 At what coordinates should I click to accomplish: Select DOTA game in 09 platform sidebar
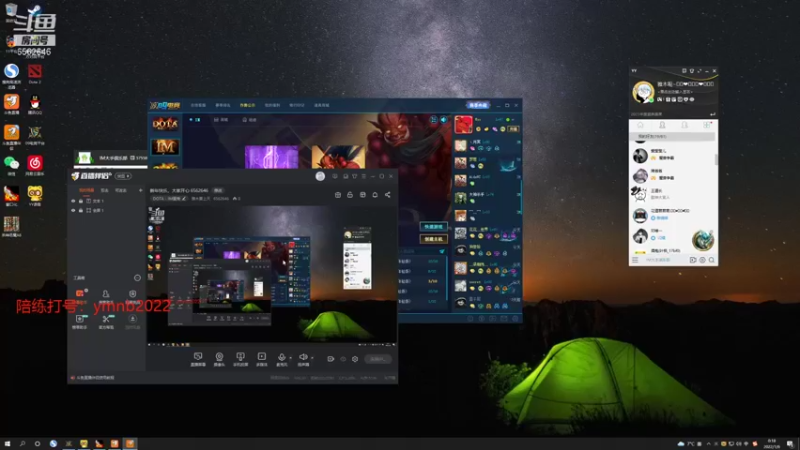165,124
